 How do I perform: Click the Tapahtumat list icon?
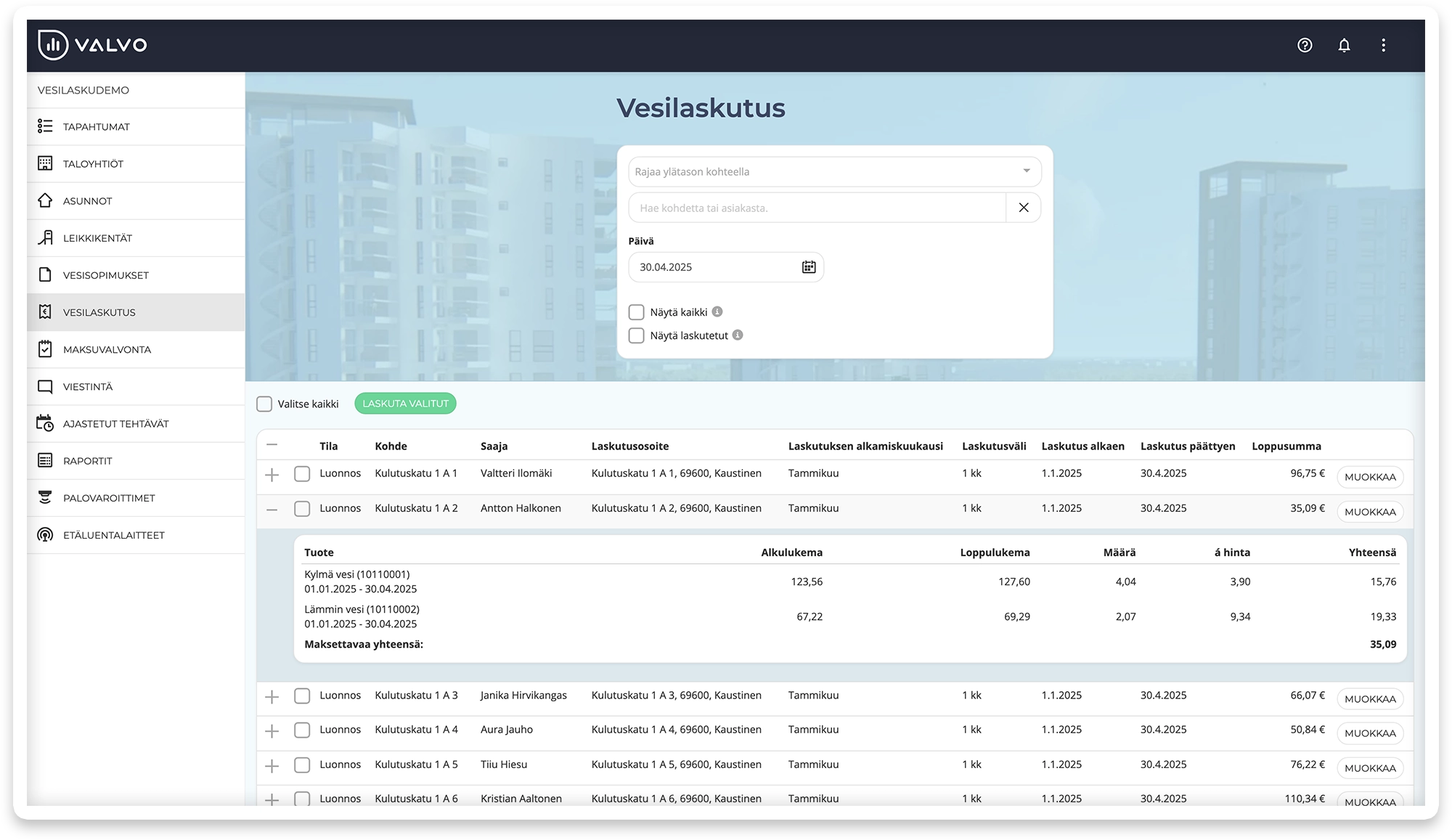pyautogui.click(x=45, y=126)
